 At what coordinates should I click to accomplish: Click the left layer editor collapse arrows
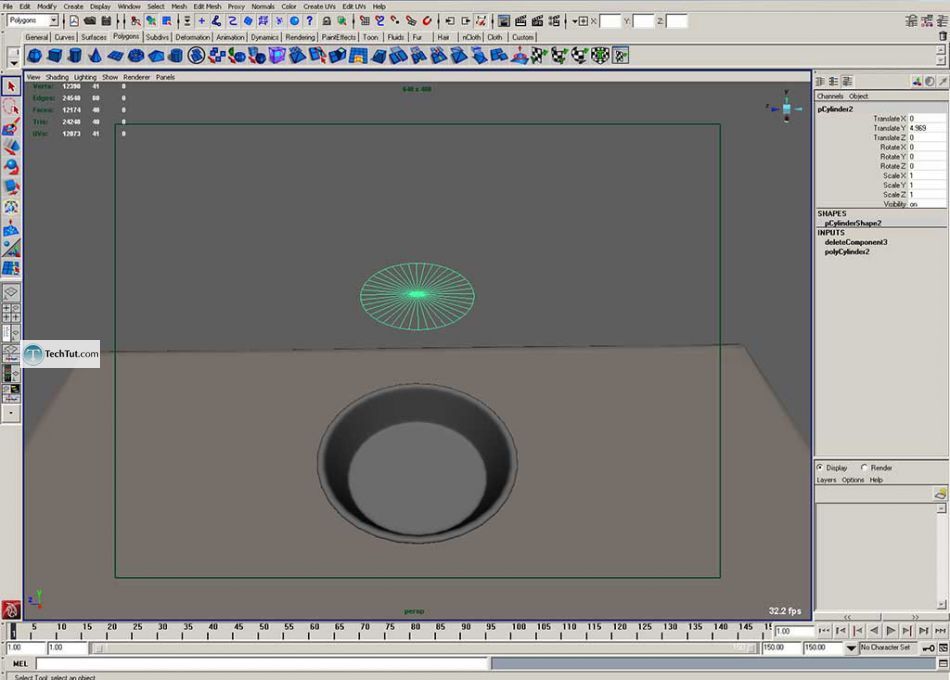tap(848, 617)
